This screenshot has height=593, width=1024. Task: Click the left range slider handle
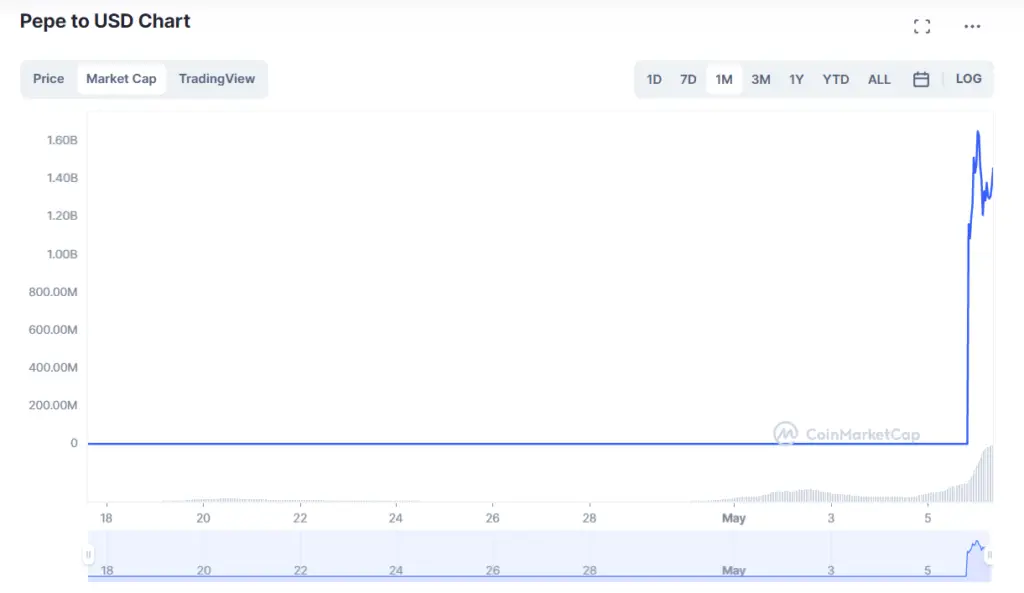click(88, 555)
